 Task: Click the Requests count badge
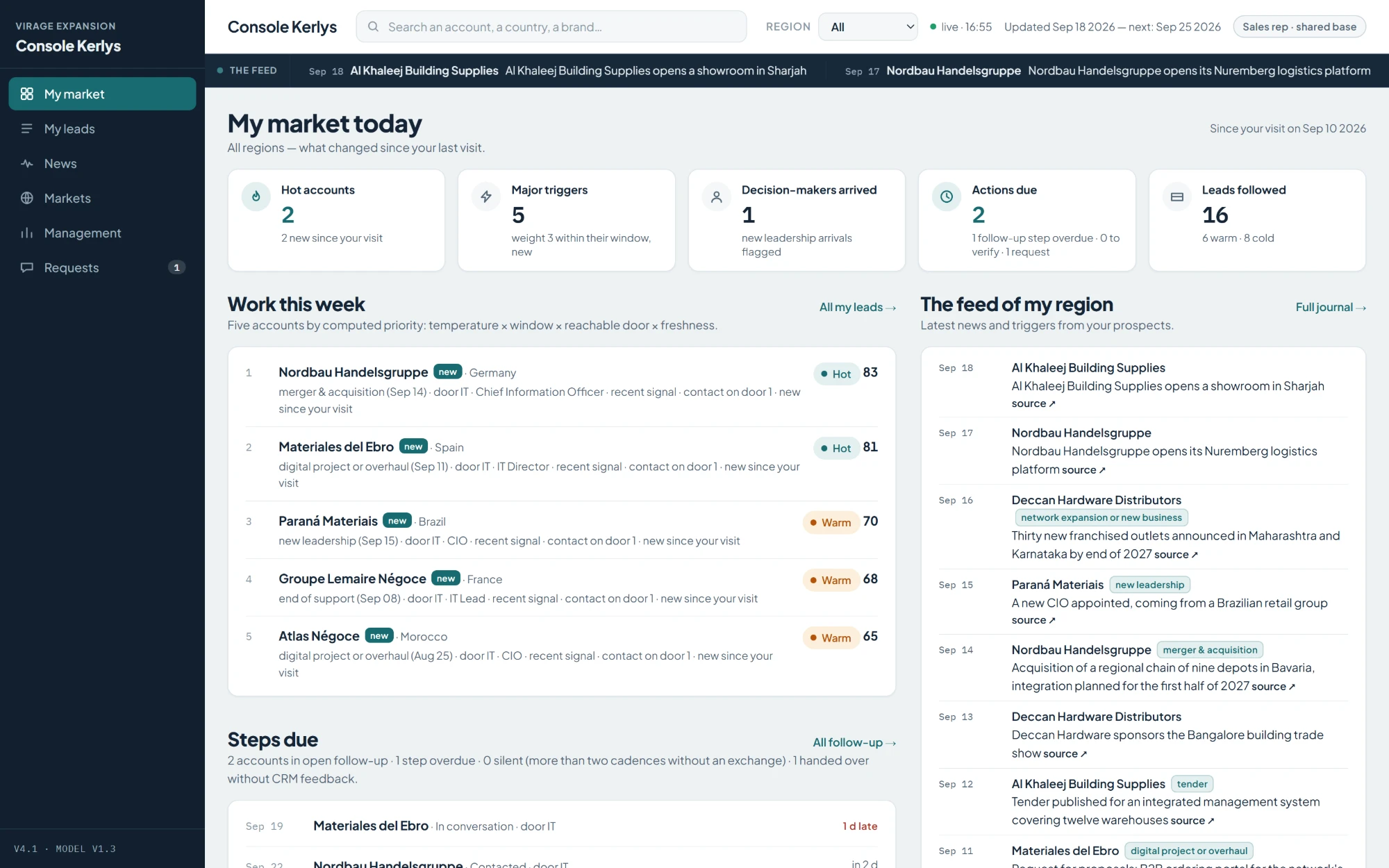pos(176,267)
